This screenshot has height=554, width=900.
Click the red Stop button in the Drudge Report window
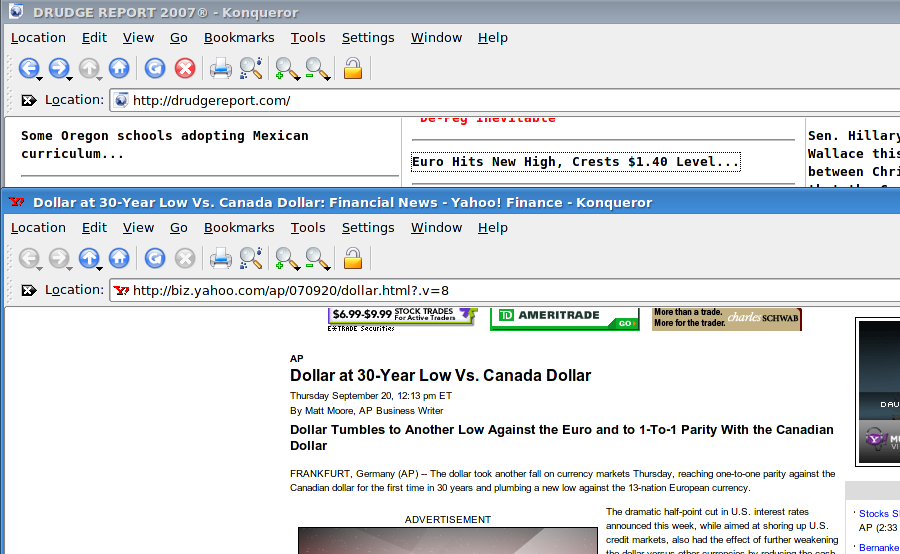pyautogui.click(x=185, y=68)
